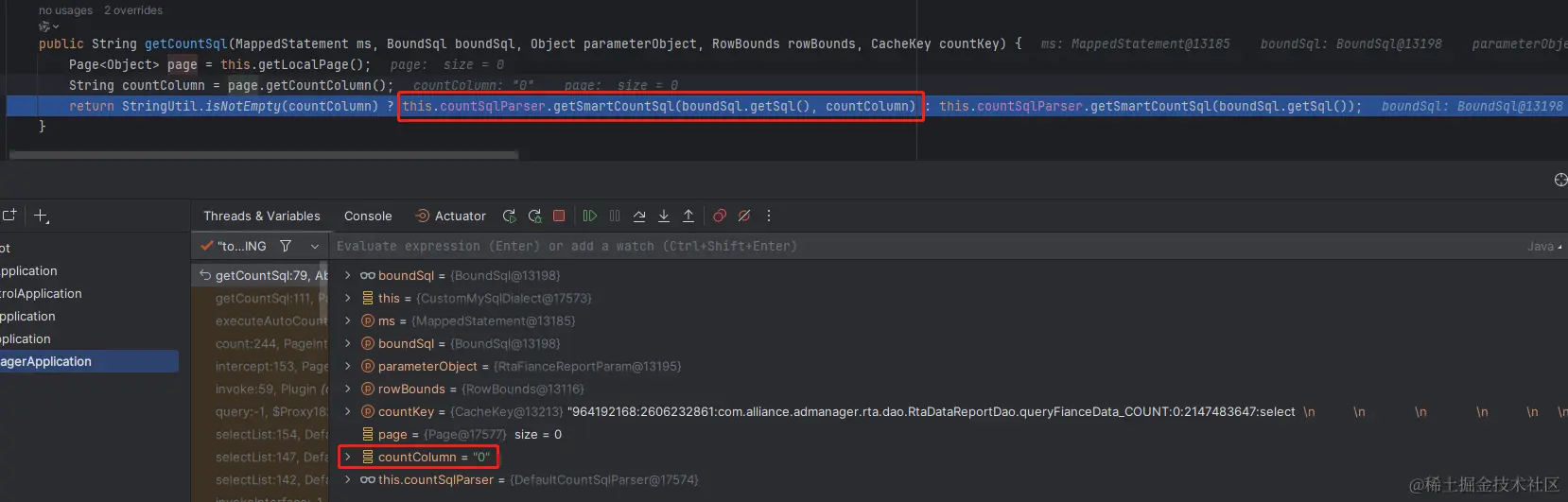Expand this.countSqlParser watch entry
The image size is (1568, 502).
tap(348, 479)
